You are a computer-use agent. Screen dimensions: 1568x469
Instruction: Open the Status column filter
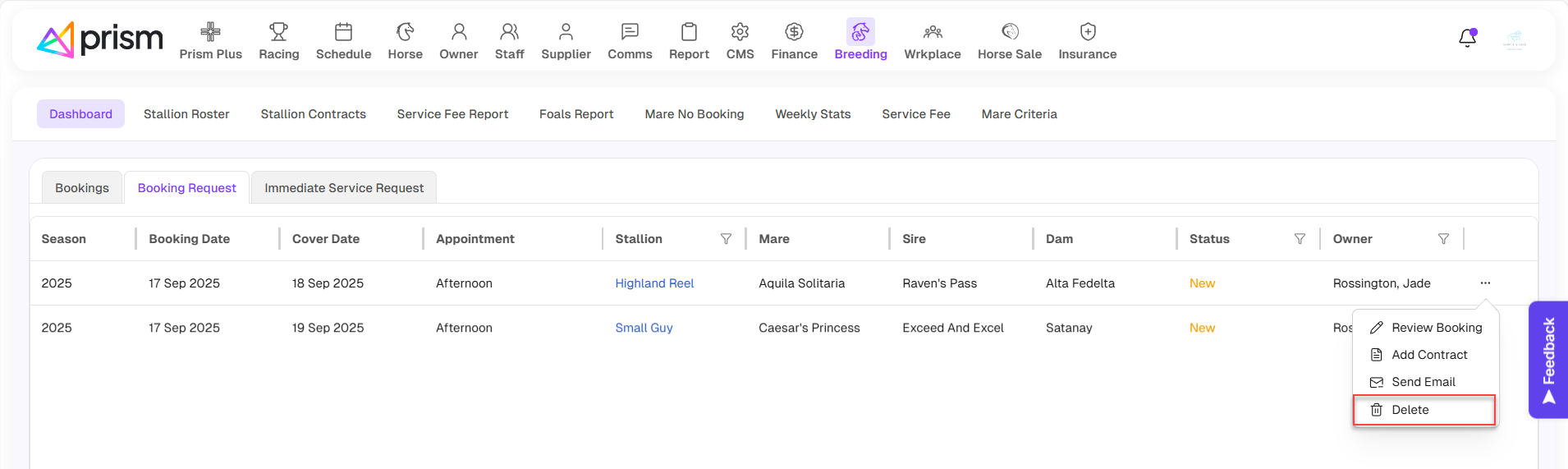tap(1300, 239)
